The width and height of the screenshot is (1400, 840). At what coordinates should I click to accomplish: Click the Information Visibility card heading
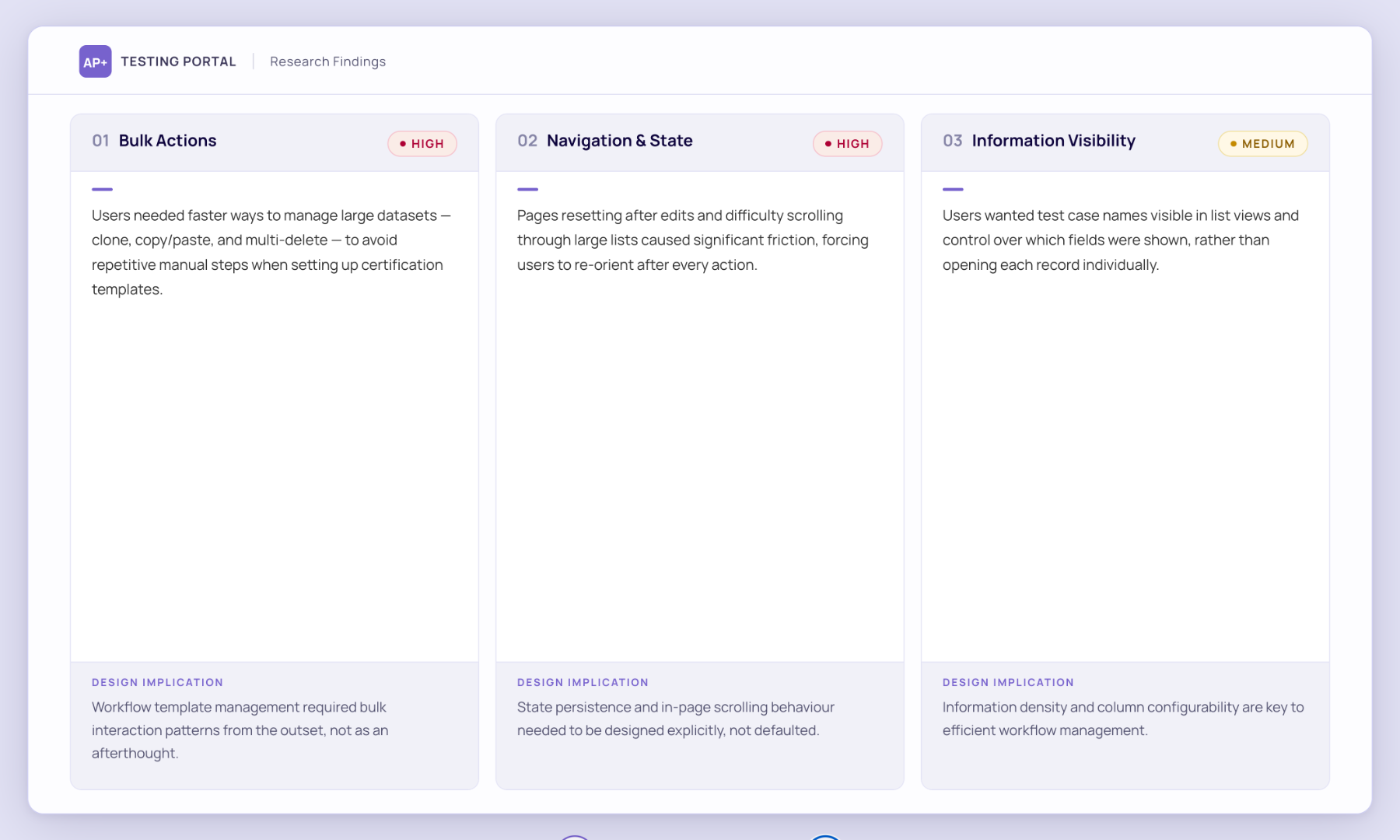click(1053, 141)
